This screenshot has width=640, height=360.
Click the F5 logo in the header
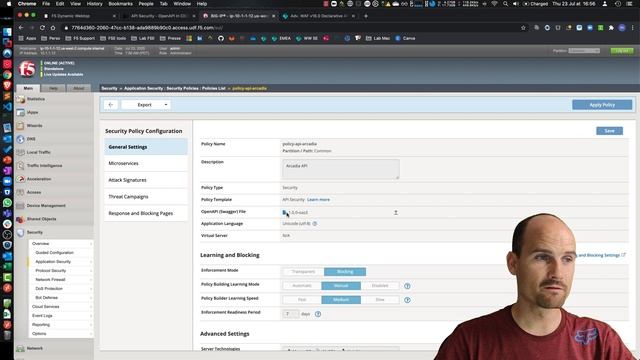pos(27,69)
